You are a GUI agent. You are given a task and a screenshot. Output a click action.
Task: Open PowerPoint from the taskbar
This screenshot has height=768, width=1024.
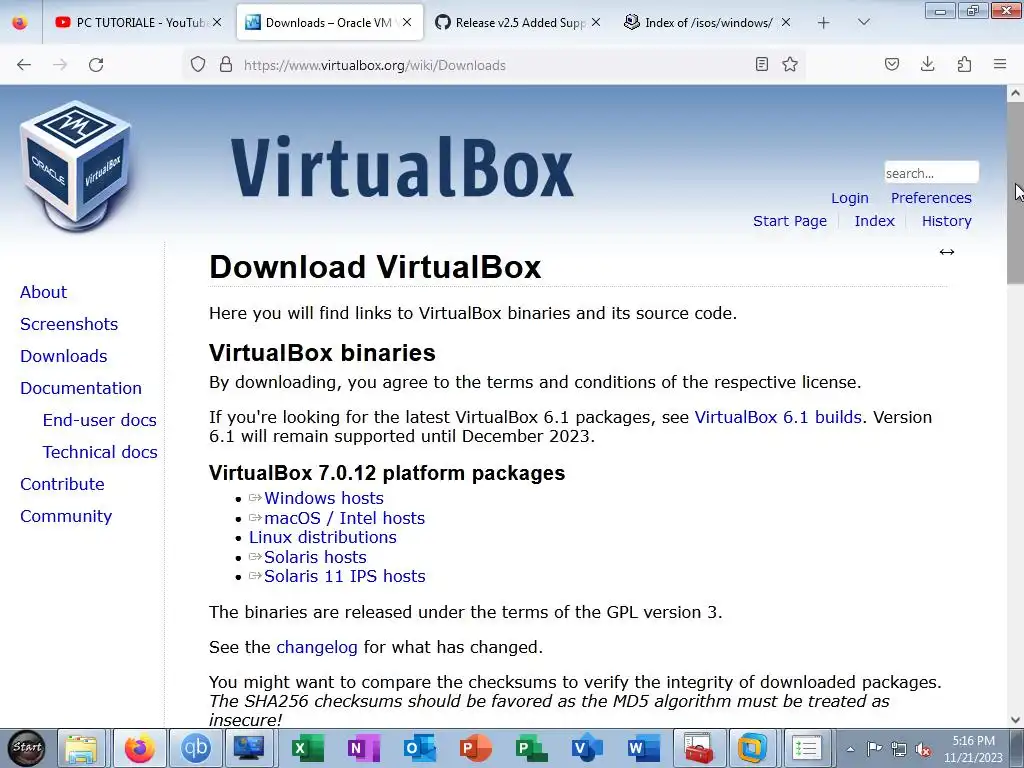tap(475, 748)
